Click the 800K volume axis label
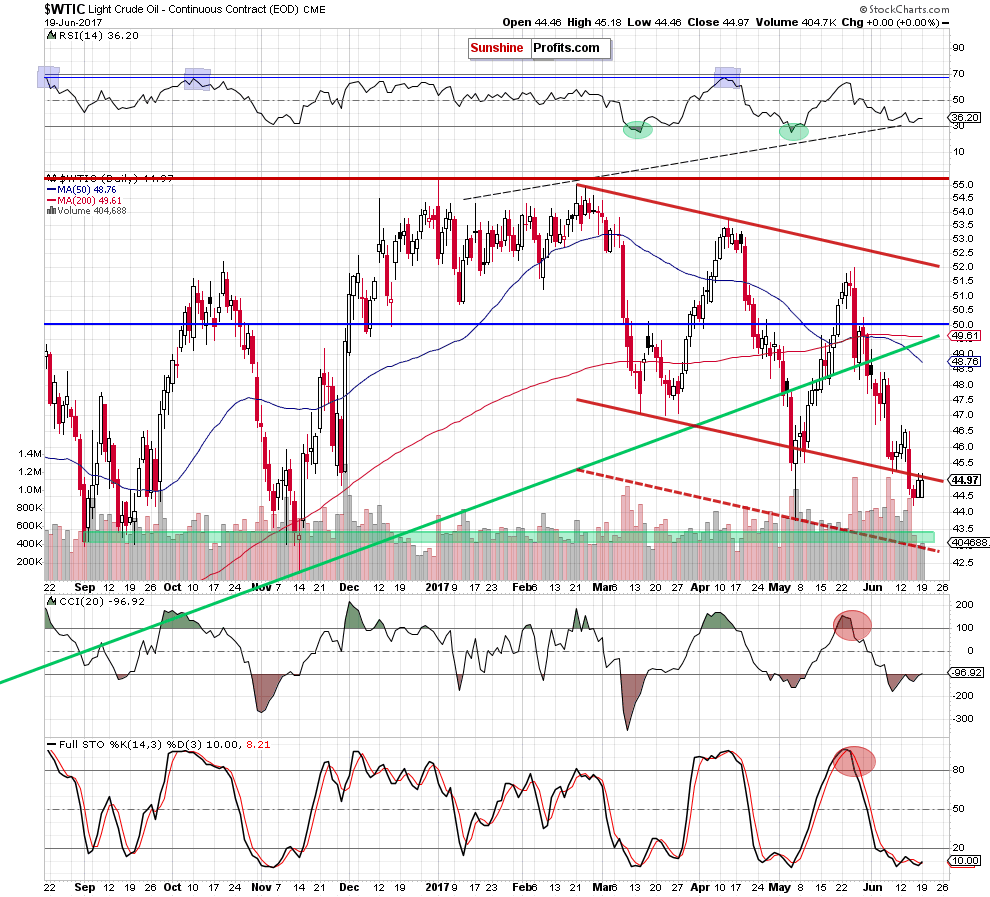This screenshot has width=990, height=897. [29, 508]
